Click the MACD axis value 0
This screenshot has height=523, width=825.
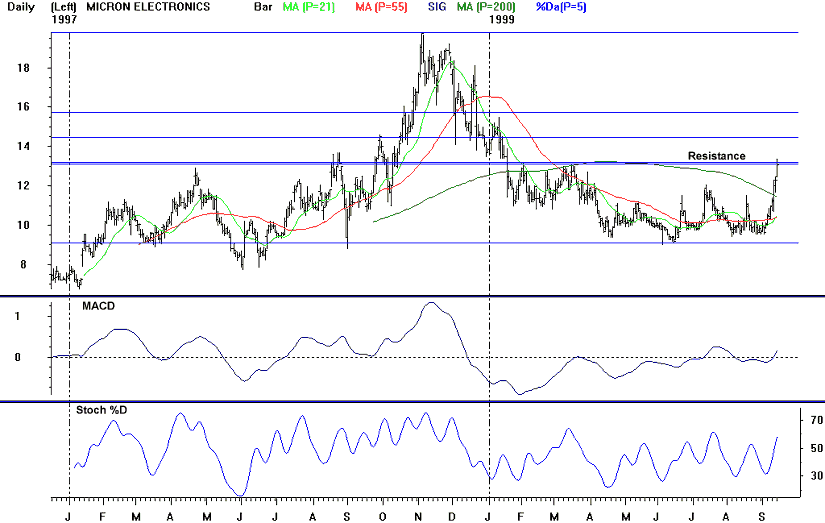coord(18,357)
